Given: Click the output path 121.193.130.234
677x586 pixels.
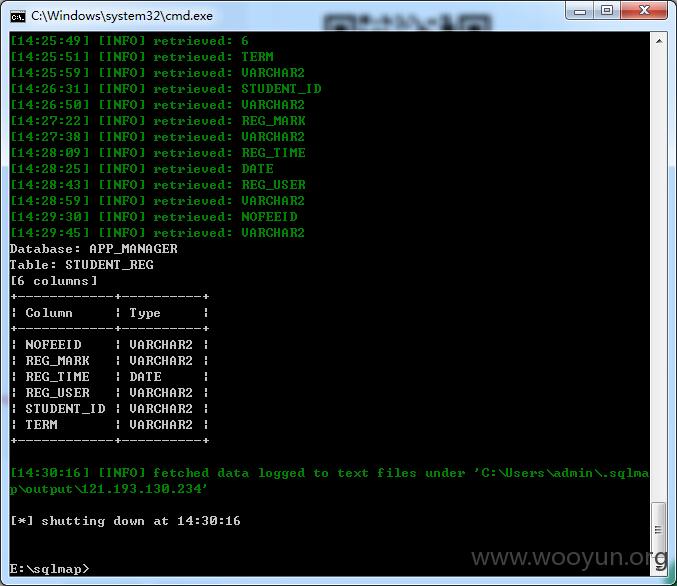Looking at the screenshot, I should point(142,489).
